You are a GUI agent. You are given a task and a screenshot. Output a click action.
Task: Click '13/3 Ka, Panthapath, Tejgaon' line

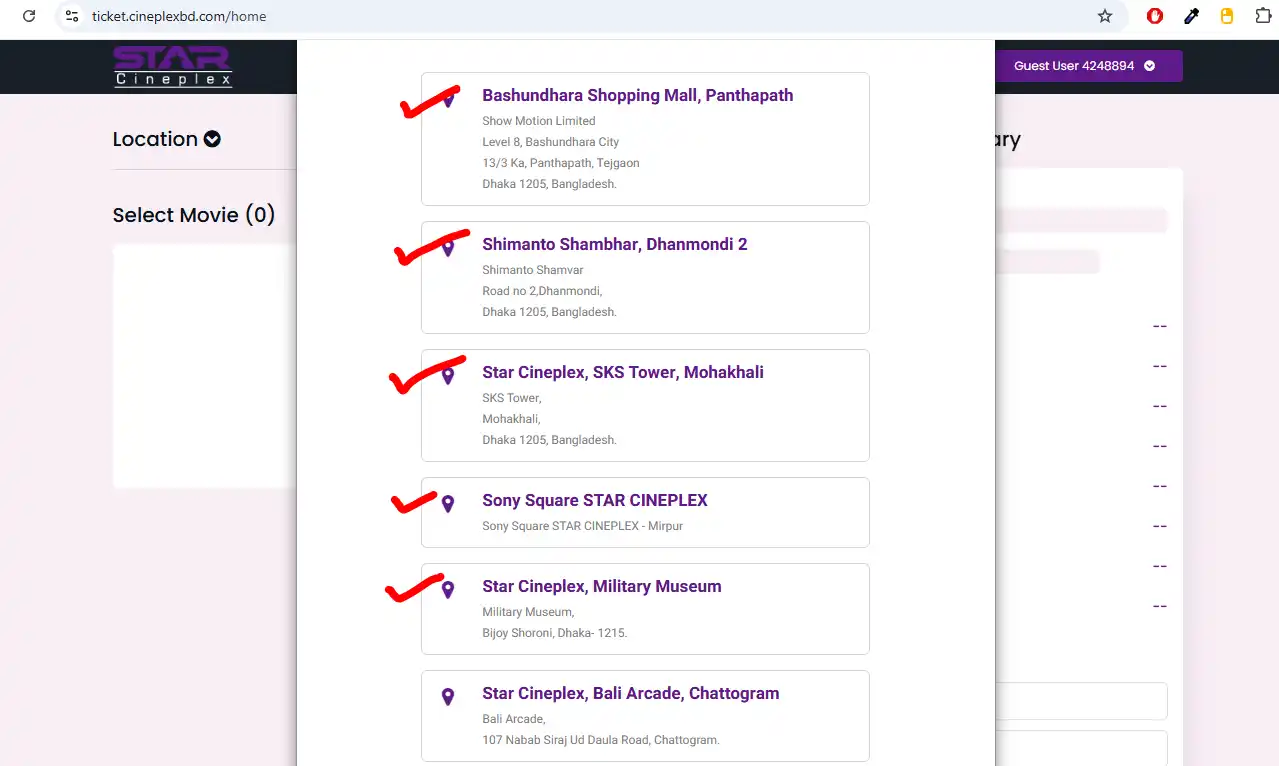[x=560, y=163]
